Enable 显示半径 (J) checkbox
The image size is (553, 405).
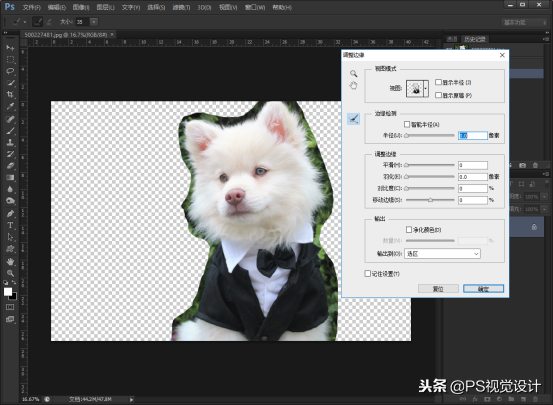438,82
